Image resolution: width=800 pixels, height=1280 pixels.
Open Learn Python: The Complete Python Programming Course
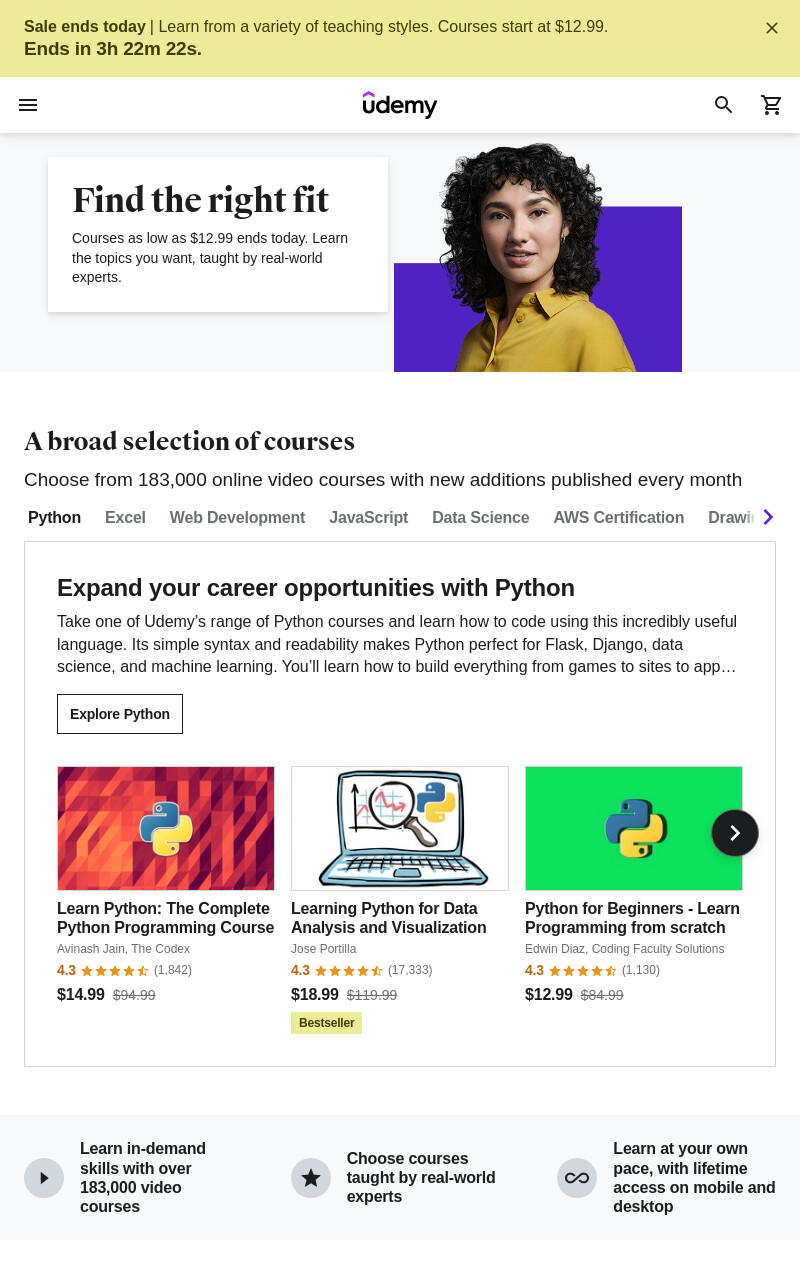[166, 918]
